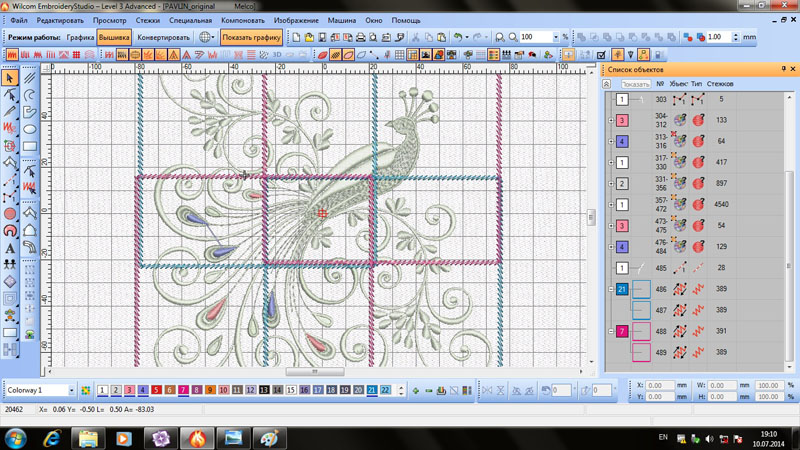This screenshot has height=450, width=800.
Task: Collapse color group 21 in object list
Action: [x=611, y=289]
